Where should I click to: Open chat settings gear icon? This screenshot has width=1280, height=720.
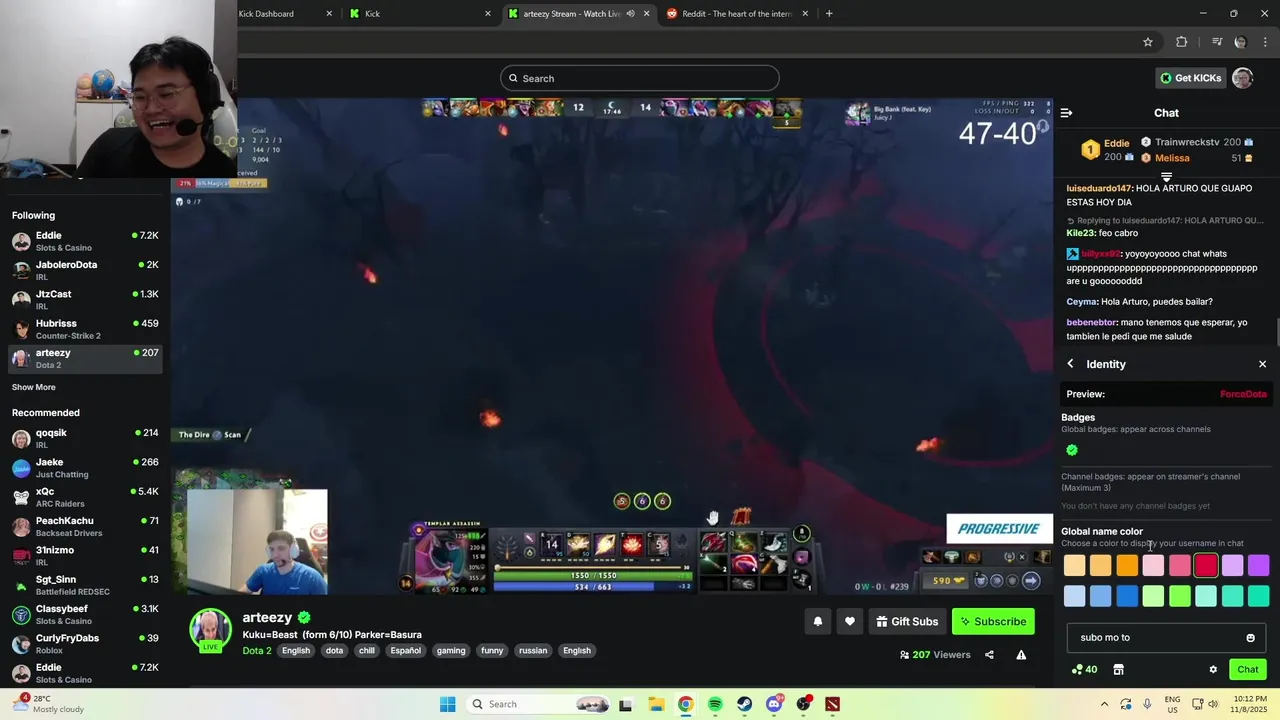(x=1213, y=670)
